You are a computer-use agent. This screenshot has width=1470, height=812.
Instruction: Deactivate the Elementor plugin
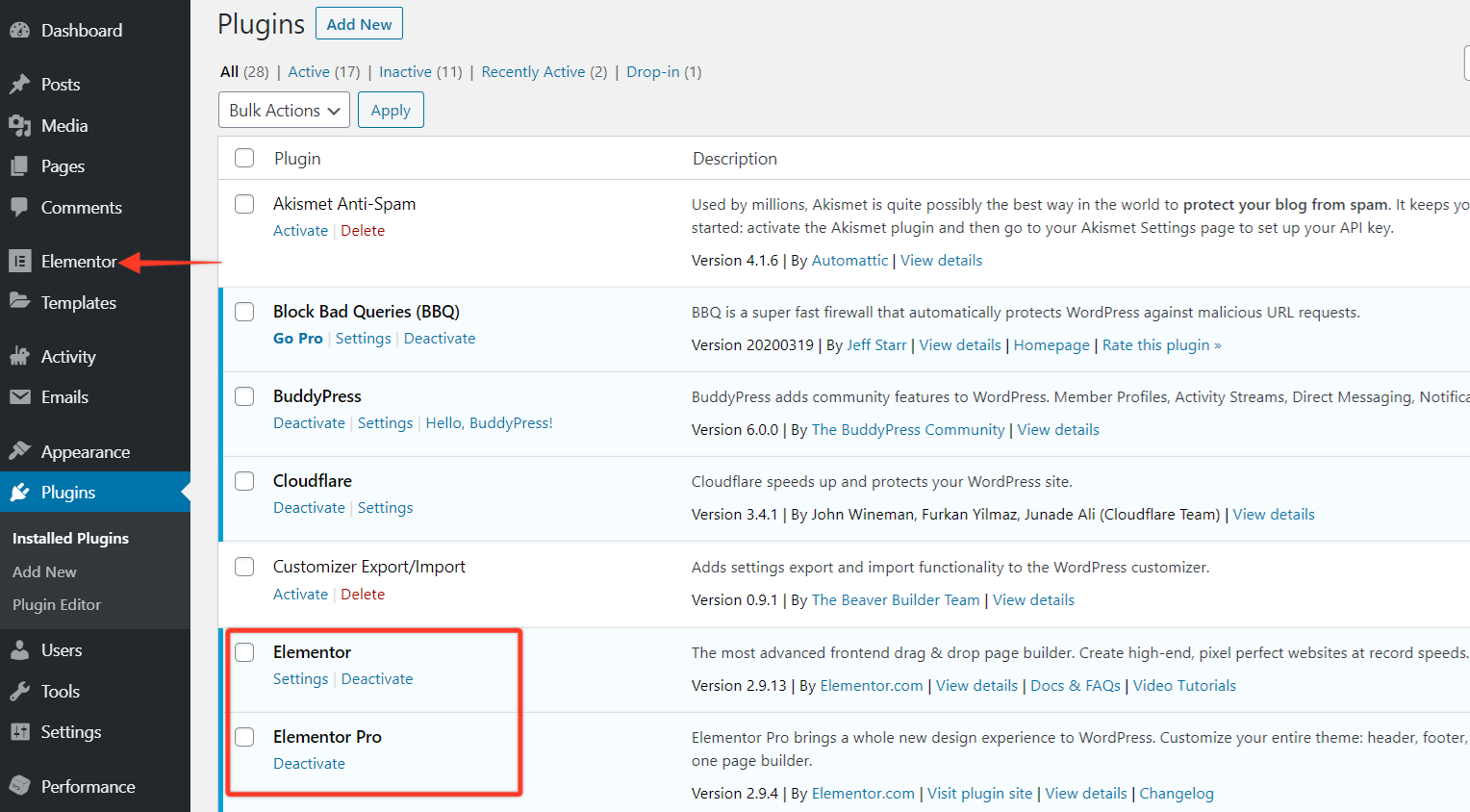[x=377, y=678]
